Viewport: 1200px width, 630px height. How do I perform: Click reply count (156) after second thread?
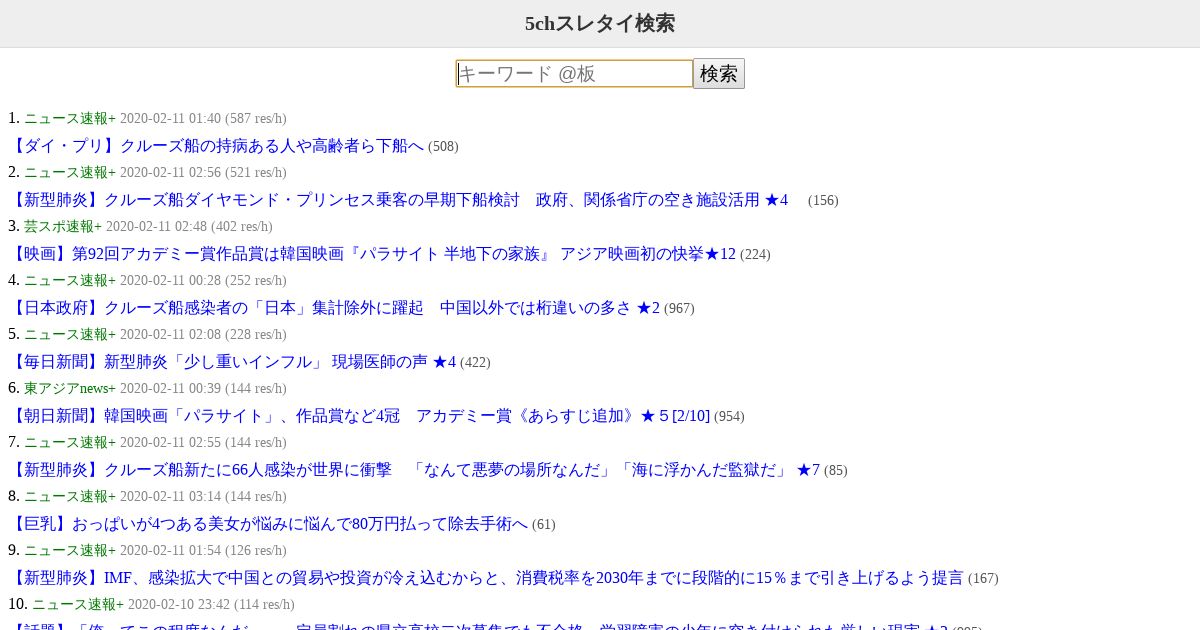pyautogui.click(x=823, y=201)
